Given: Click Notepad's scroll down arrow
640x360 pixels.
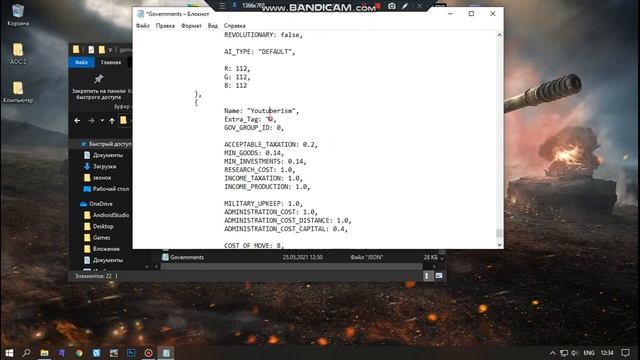Looking at the screenshot, I should click(499, 245).
